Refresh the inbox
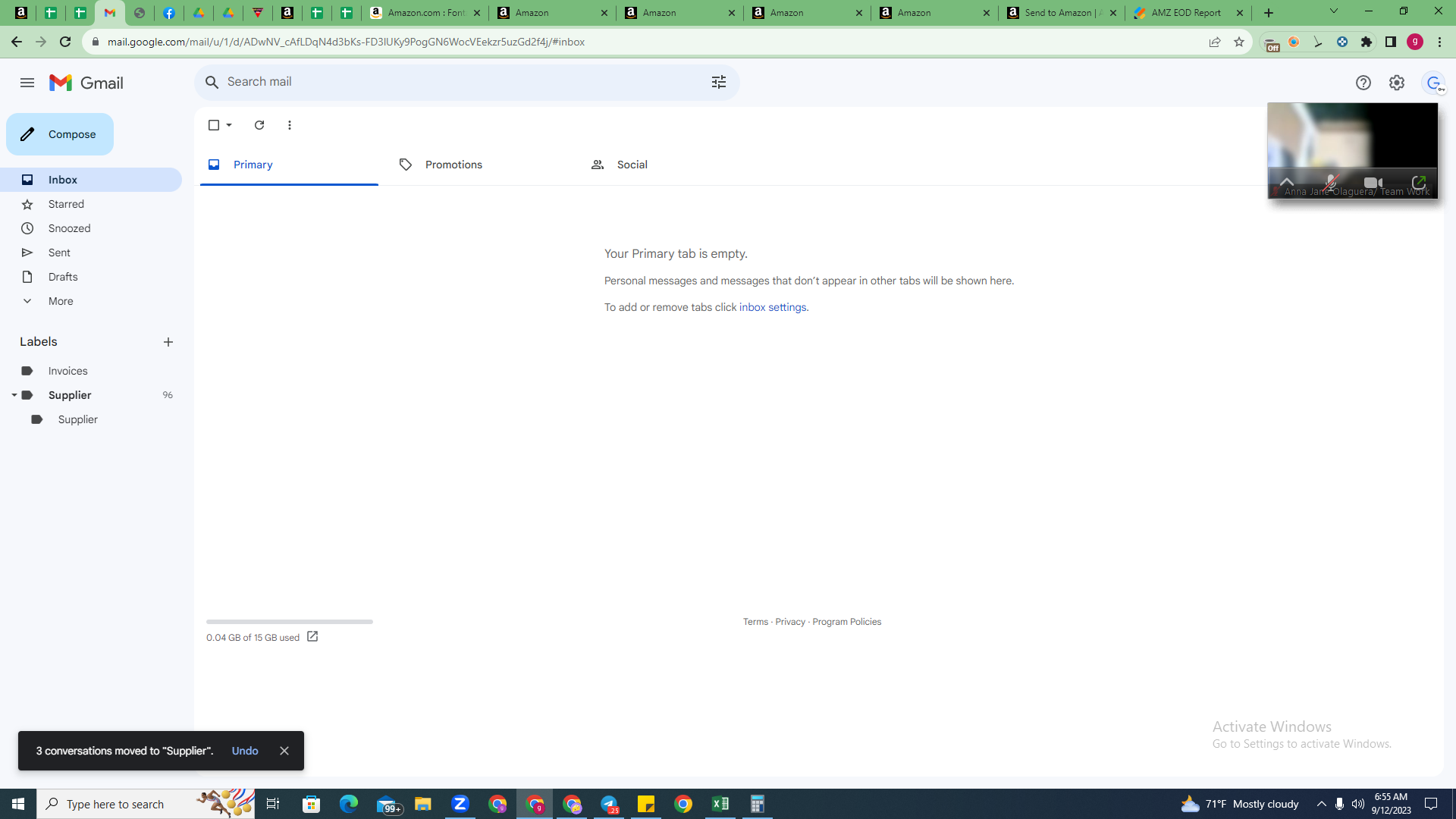The image size is (1456, 819). tap(259, 125)
